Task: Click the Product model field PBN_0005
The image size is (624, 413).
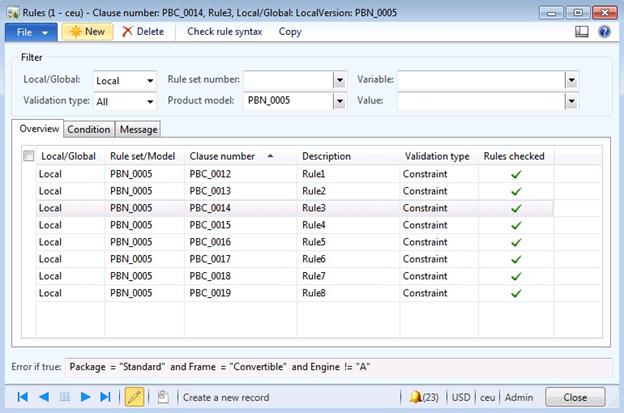Action: [x=289, y=101]
